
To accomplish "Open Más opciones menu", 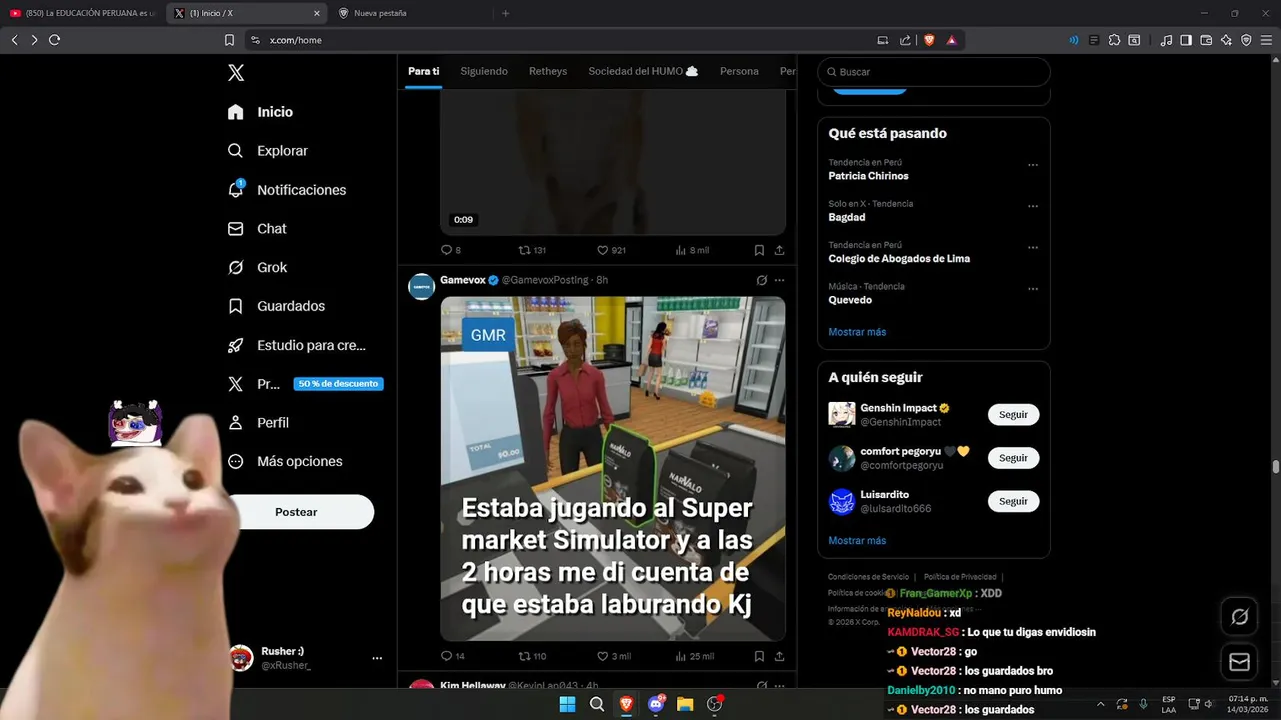I will [285, 461].
